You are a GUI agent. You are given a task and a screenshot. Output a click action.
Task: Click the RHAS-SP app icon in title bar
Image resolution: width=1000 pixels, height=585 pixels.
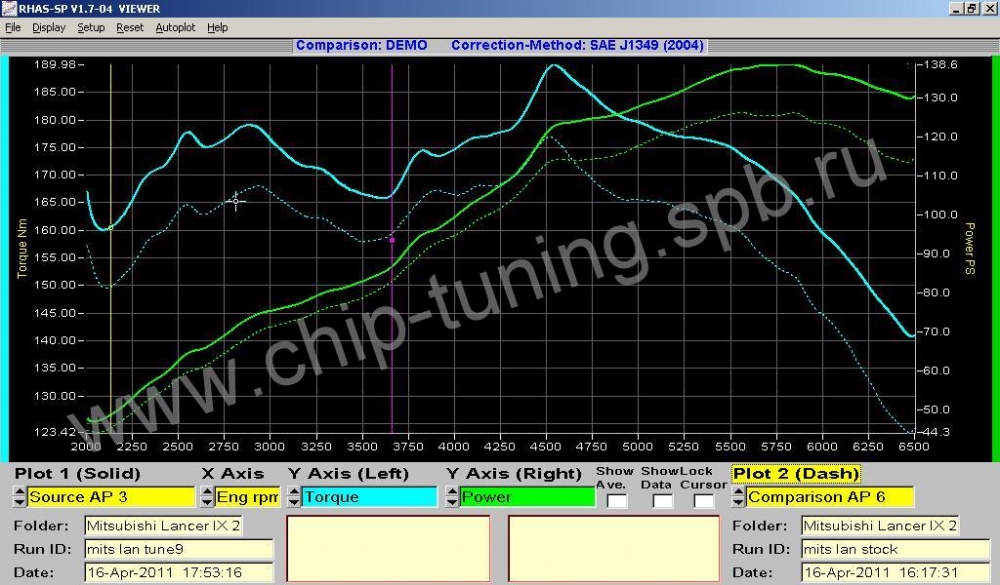pyautogui.click(x=8, y=8)
